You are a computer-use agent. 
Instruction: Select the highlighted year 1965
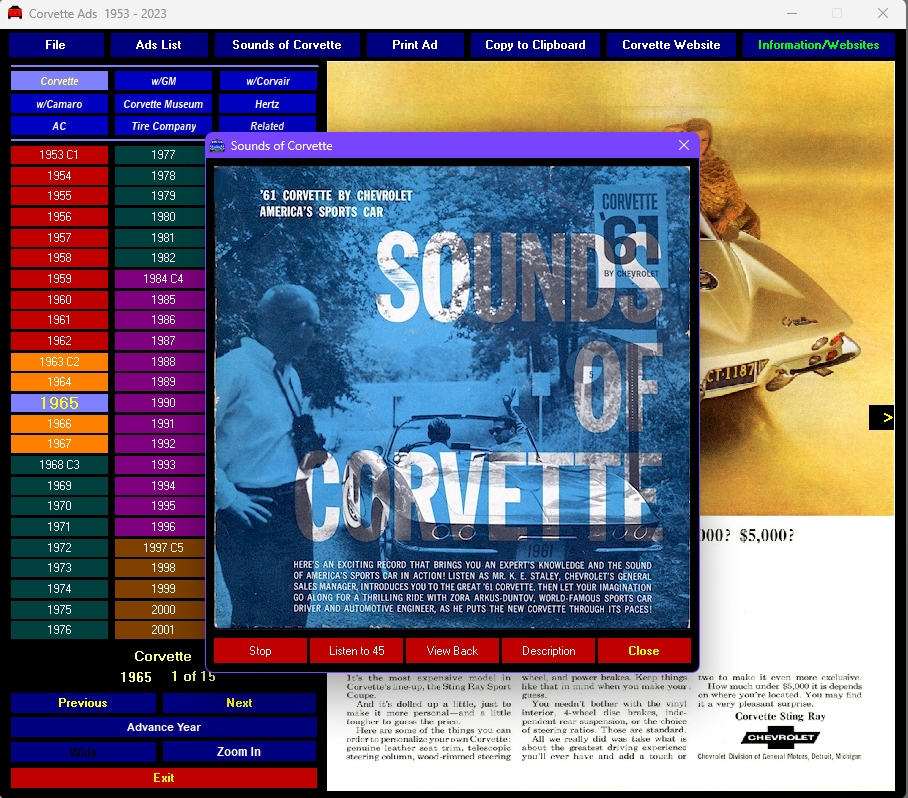click(59, 403)
